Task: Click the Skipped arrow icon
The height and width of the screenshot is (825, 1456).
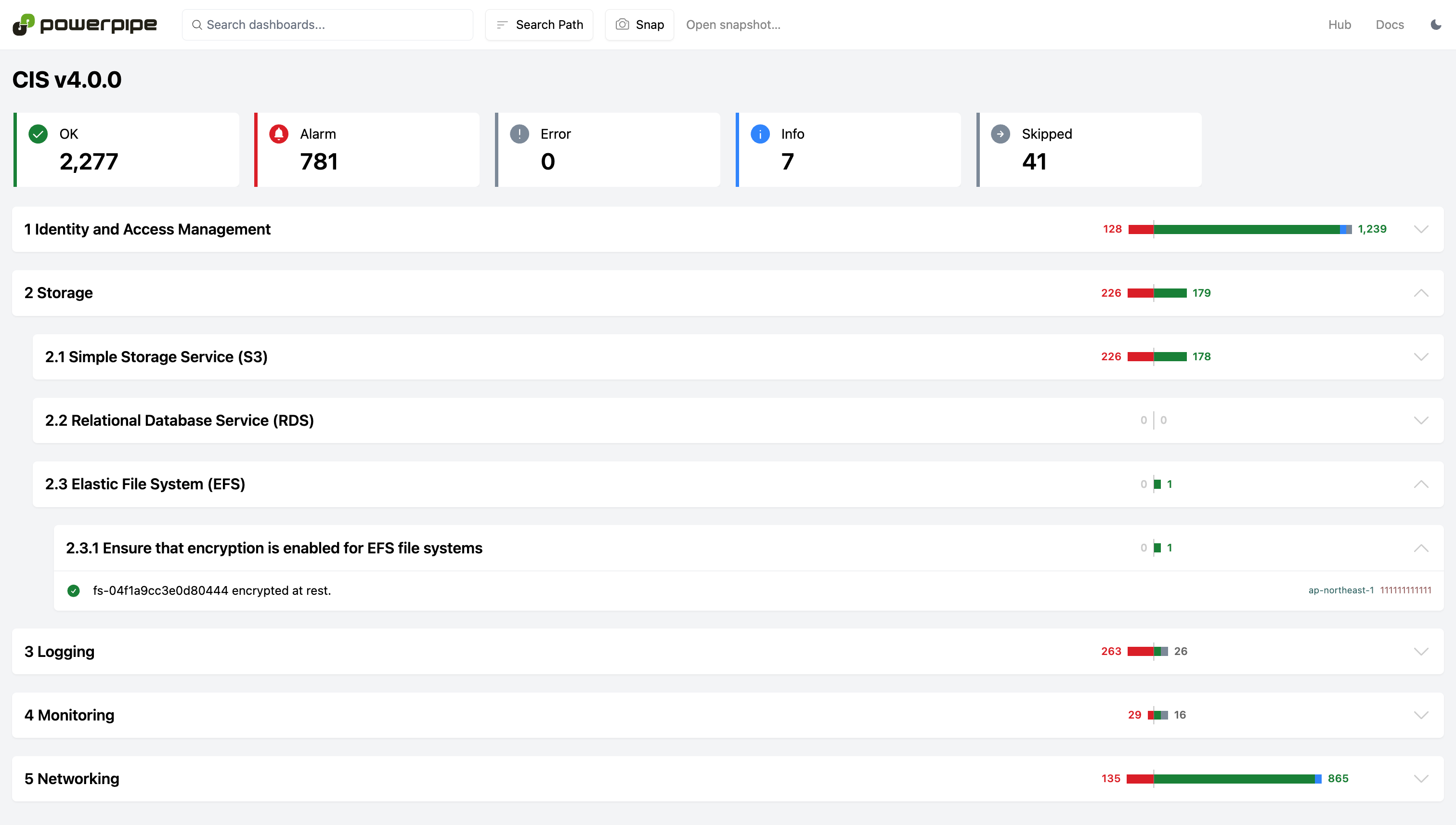Action: click(x=1000, y=134)
